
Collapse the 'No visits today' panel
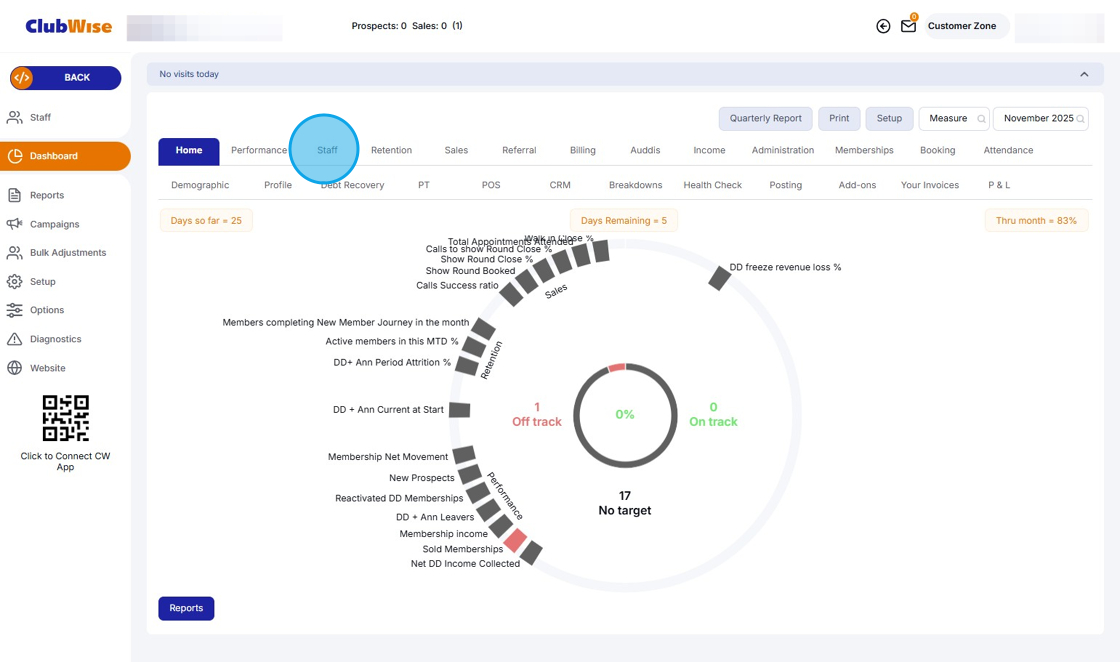coord(1084,74)
